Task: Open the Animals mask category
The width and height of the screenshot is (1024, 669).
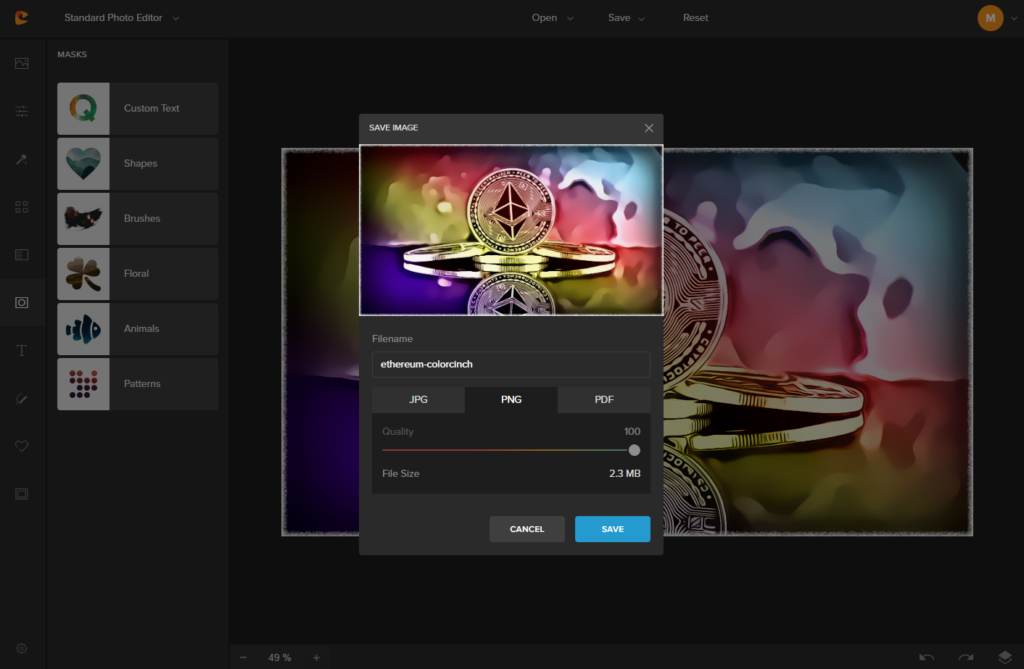Action: pyautogui.click(x=138, y=329)
